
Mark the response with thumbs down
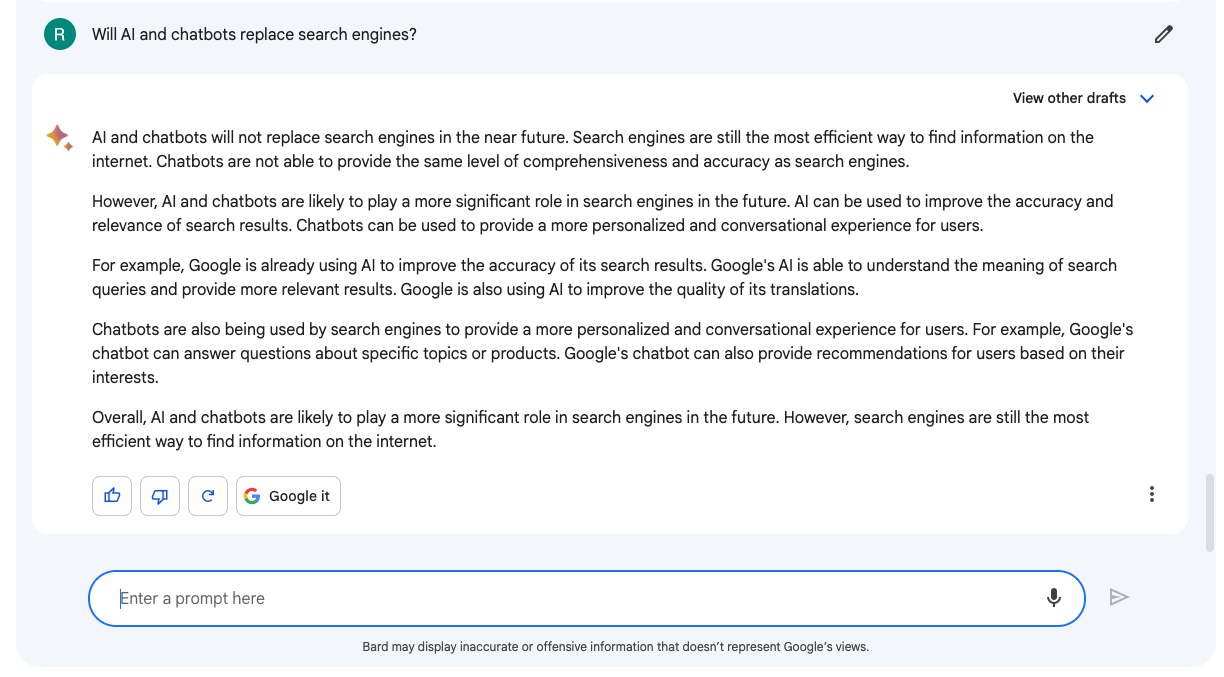click(160, 496)
